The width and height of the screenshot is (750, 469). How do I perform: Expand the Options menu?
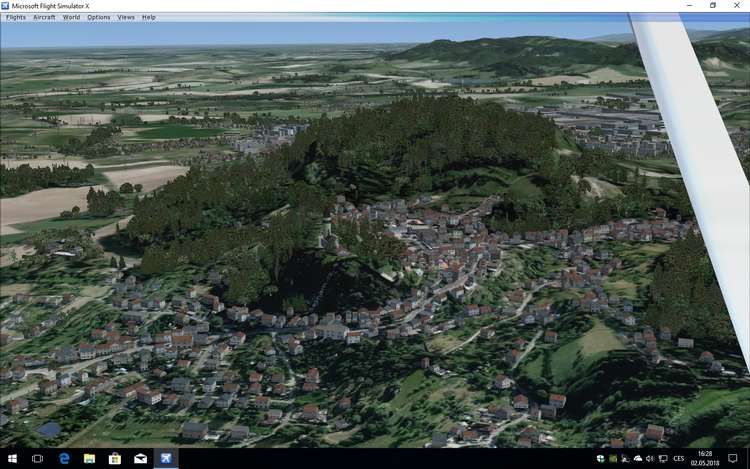98,17
